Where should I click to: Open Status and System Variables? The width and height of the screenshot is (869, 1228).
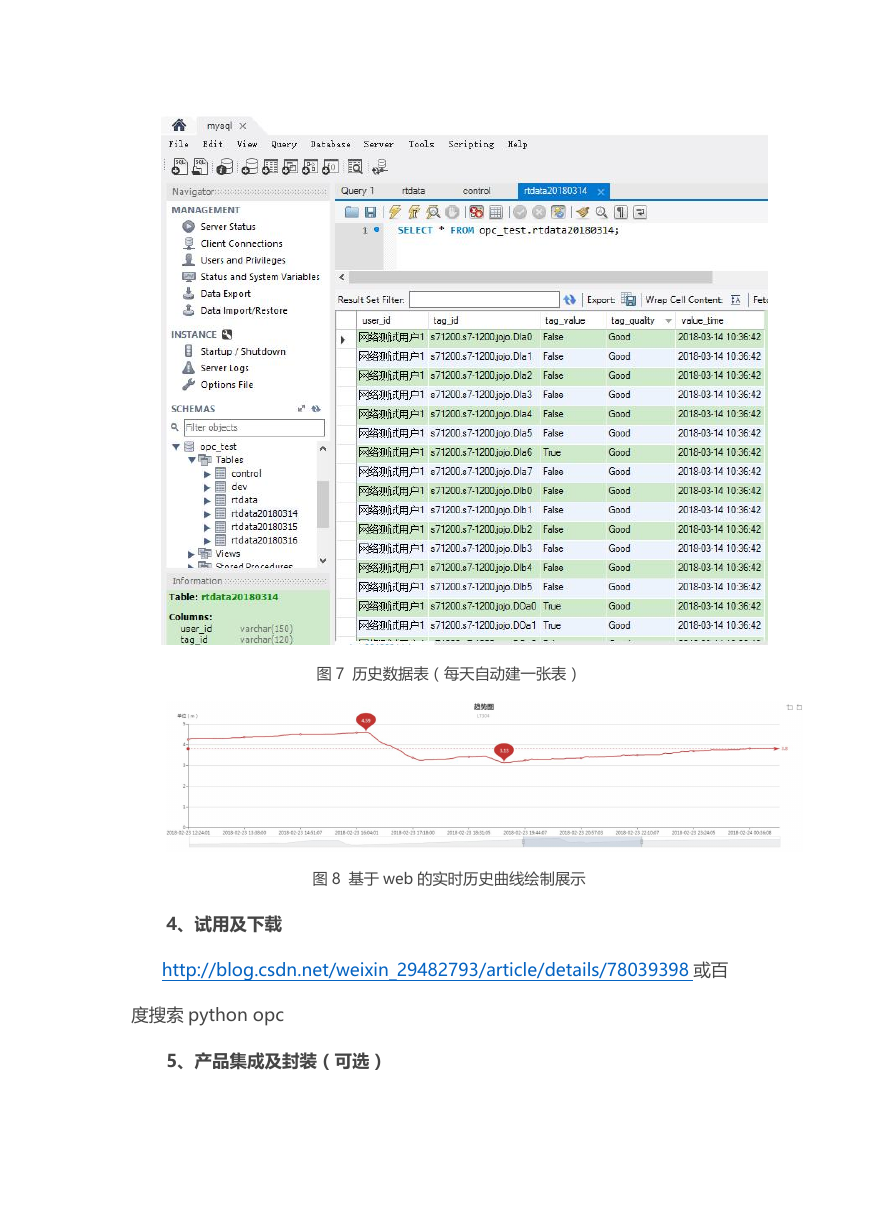(260, 277)
